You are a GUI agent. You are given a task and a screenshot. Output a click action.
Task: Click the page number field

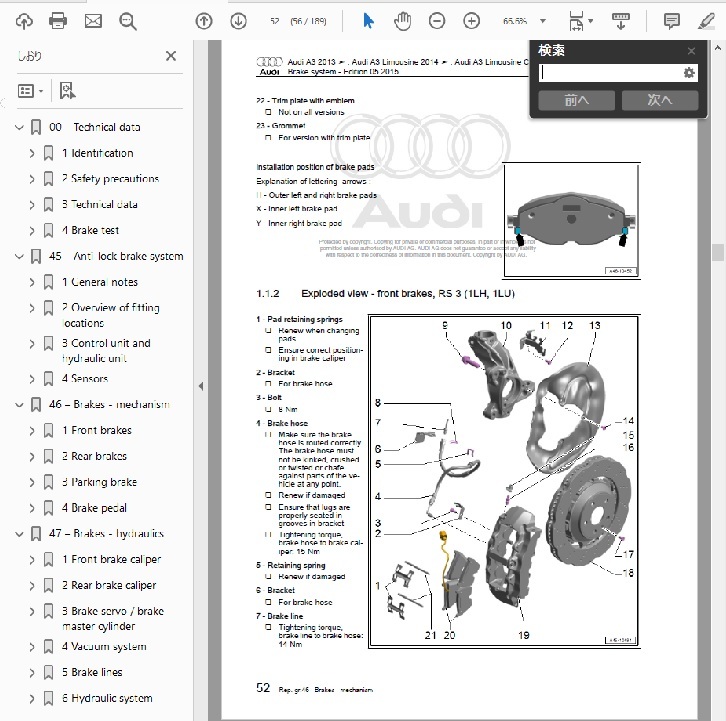click(275, 21)
